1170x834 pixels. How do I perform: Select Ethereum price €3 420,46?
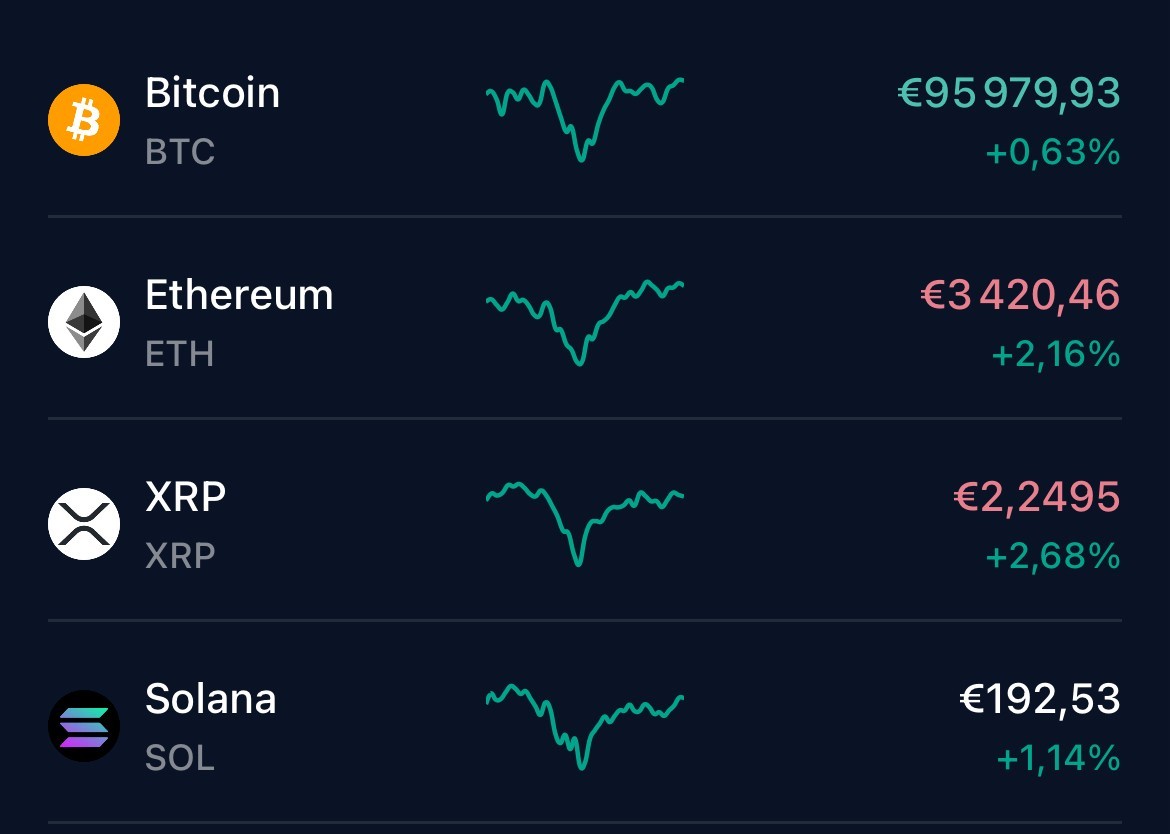tap(1019, 295)
